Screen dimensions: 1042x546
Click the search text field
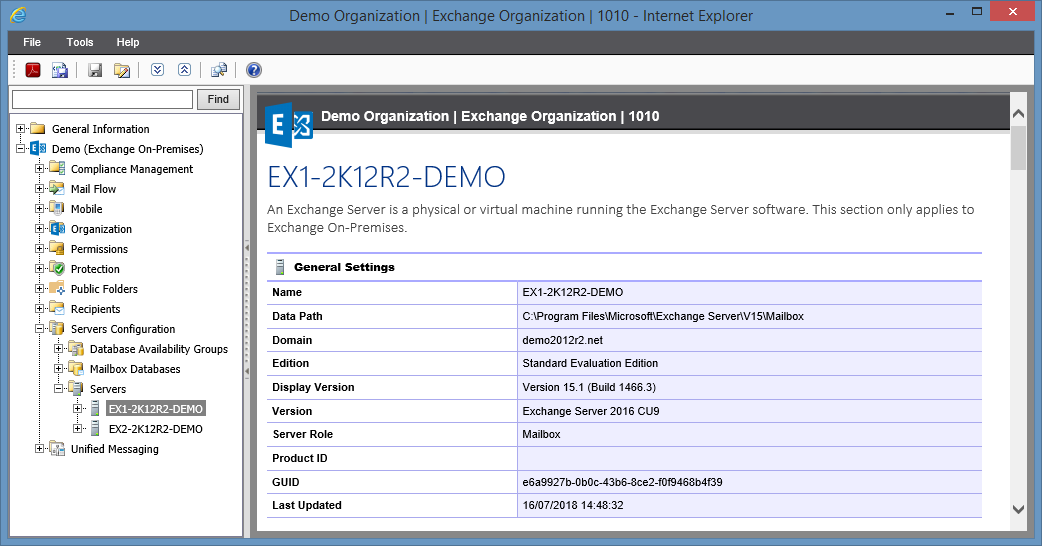click(102, 99)
